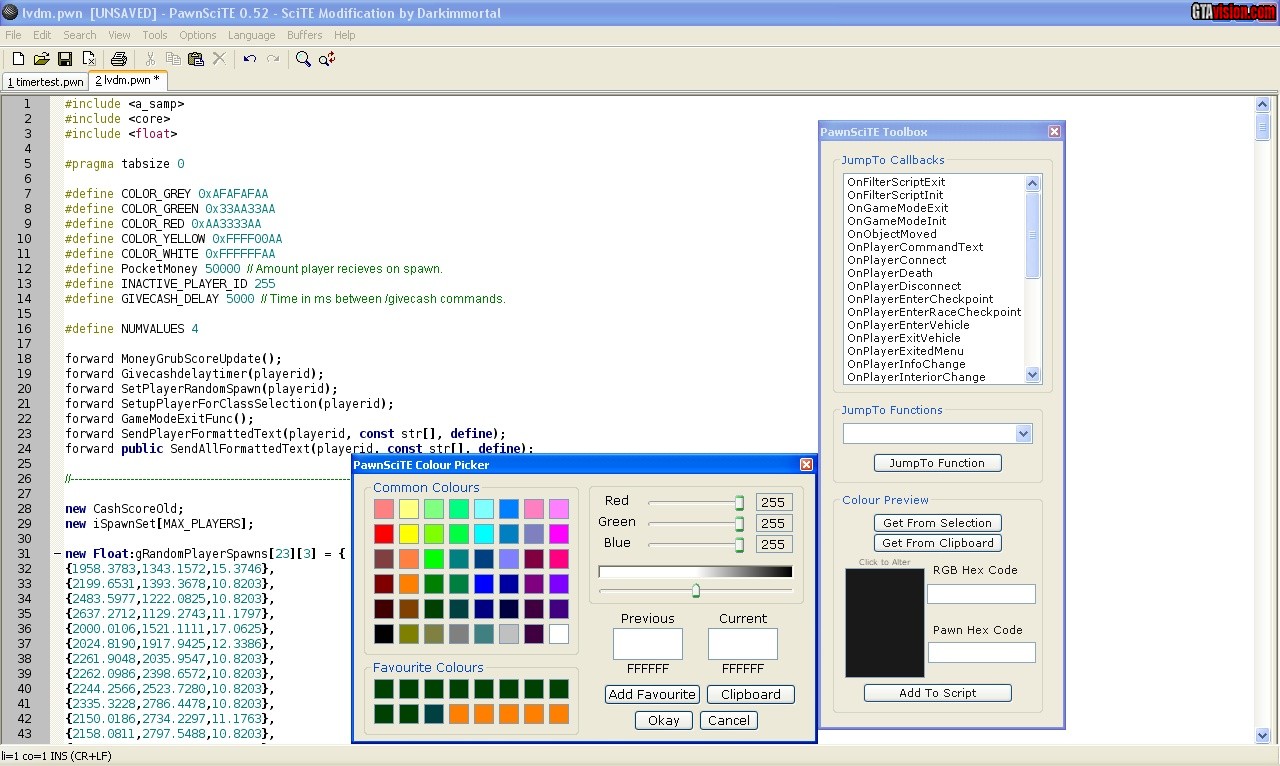Click the Red slider handle
The image size is (1280, 766).
740,502
